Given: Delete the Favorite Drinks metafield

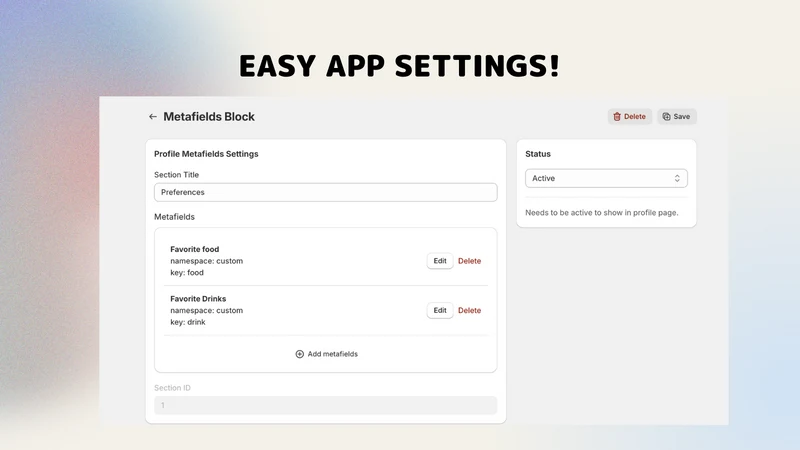Looking at the screenshot, I should point(469,311).
